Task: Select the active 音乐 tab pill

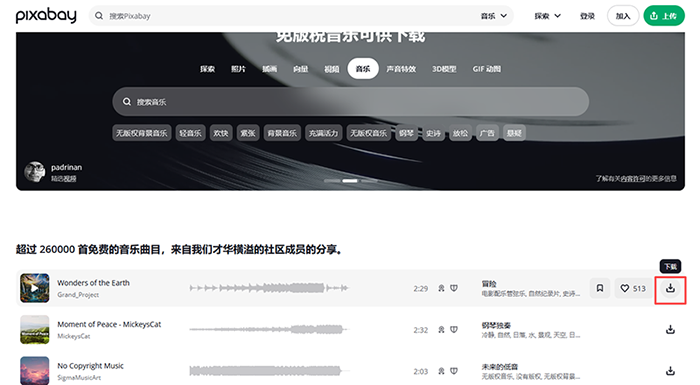Action: (363, 69)
